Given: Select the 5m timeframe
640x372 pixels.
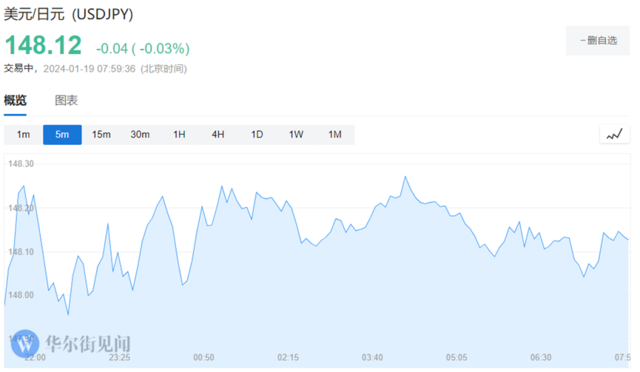Looking at the screenshot, I should click(62, 134).
